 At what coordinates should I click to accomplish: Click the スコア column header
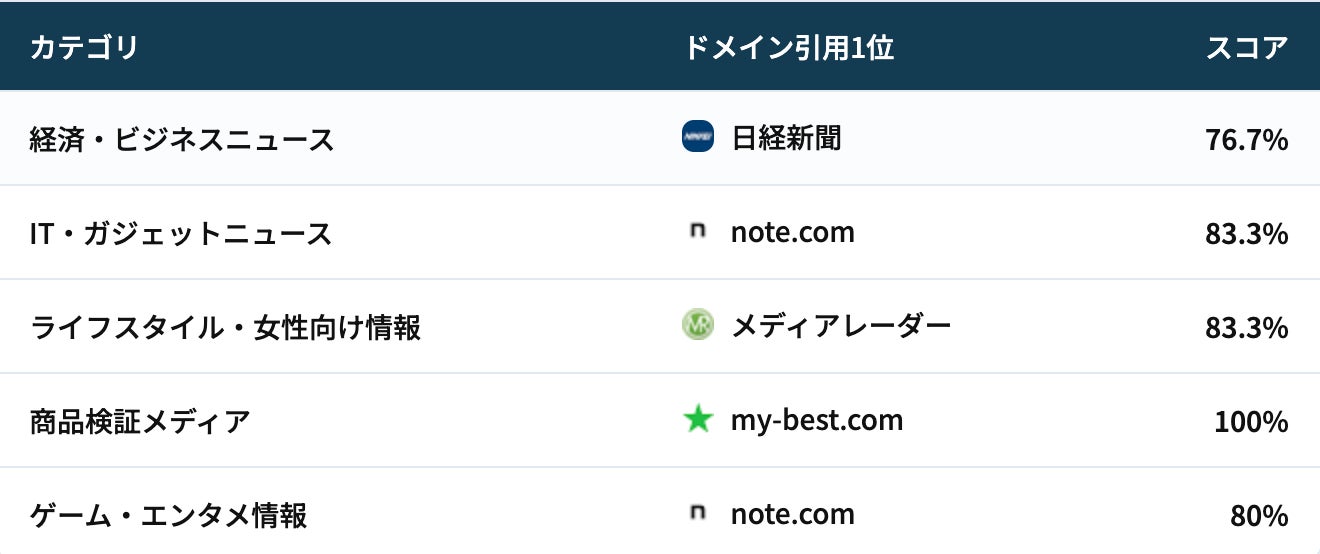pos(1247,47)
